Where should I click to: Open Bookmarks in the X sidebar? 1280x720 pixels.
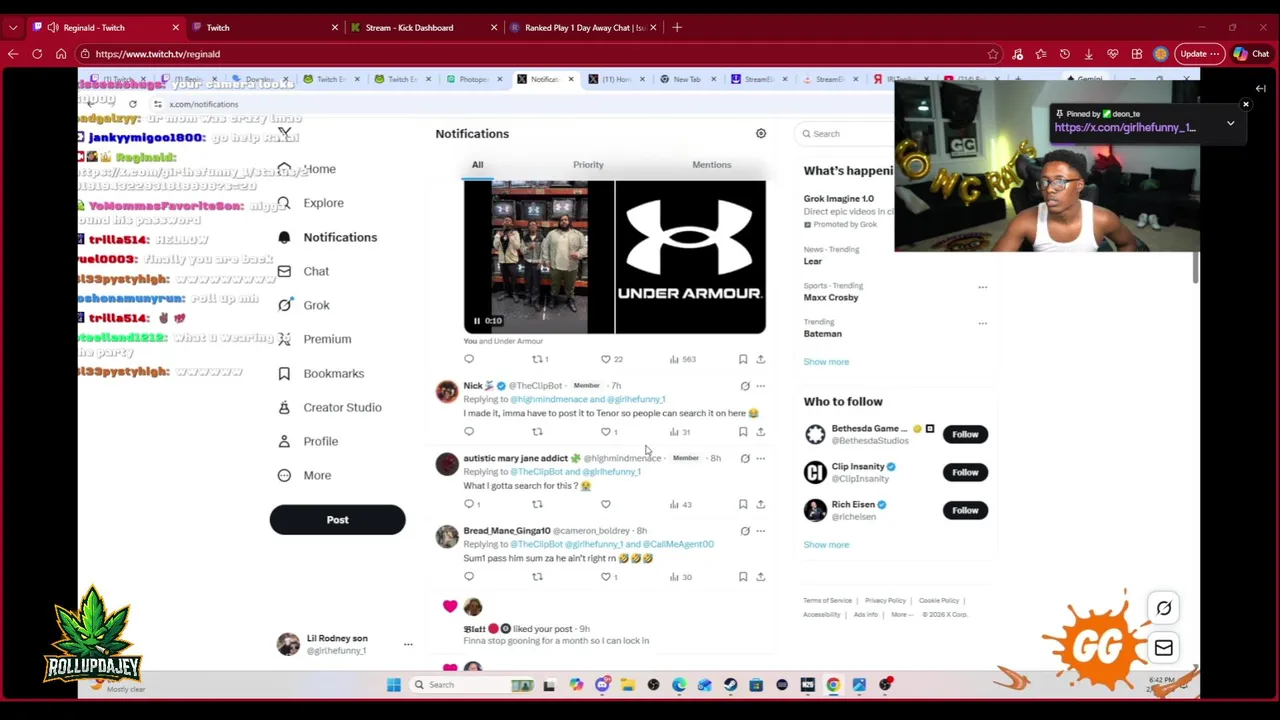coord(321,373)
